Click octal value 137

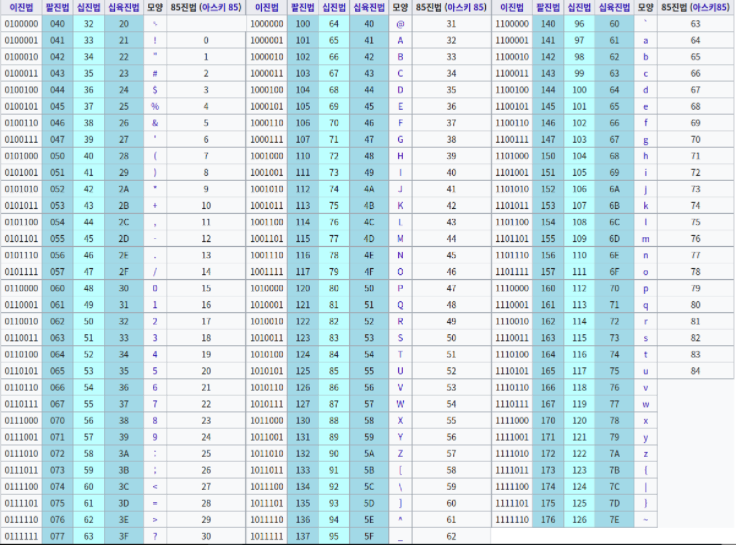303,536
